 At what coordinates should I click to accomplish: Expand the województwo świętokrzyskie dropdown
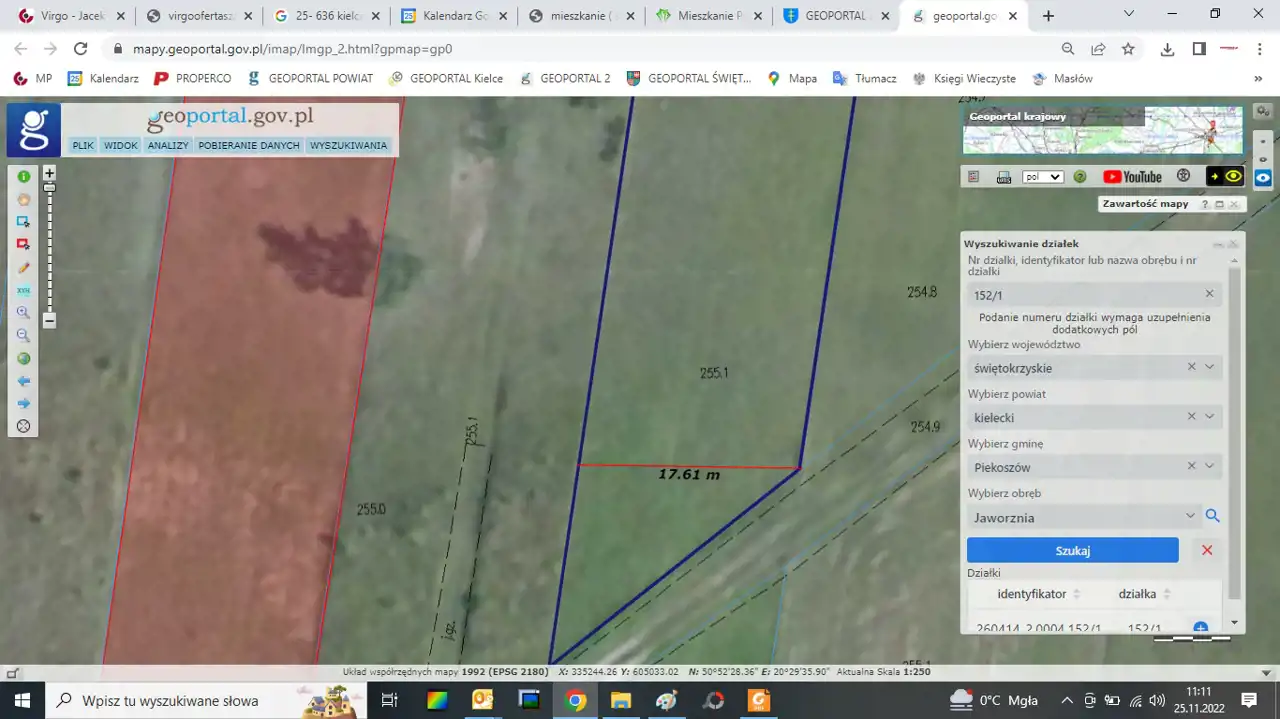point(1209,367)
